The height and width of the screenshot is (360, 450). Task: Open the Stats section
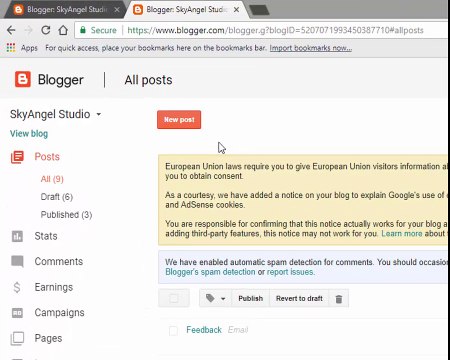(46, 236)
